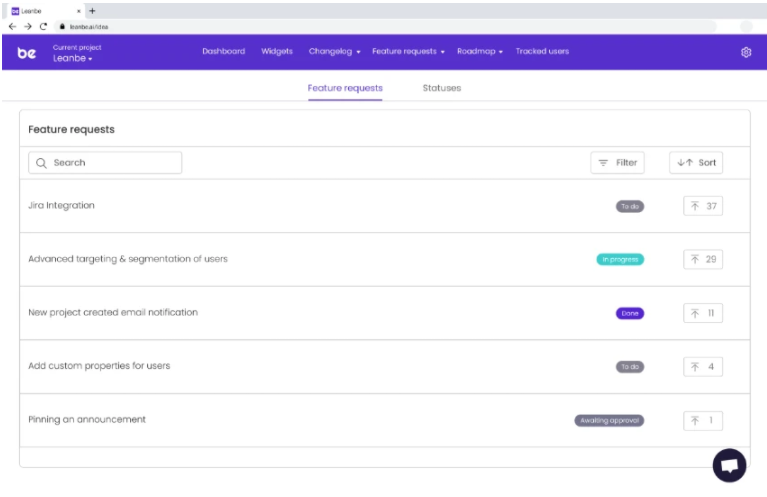
Task: Upvote Advanced targeting & segmentation request
Action: point(702,259)
